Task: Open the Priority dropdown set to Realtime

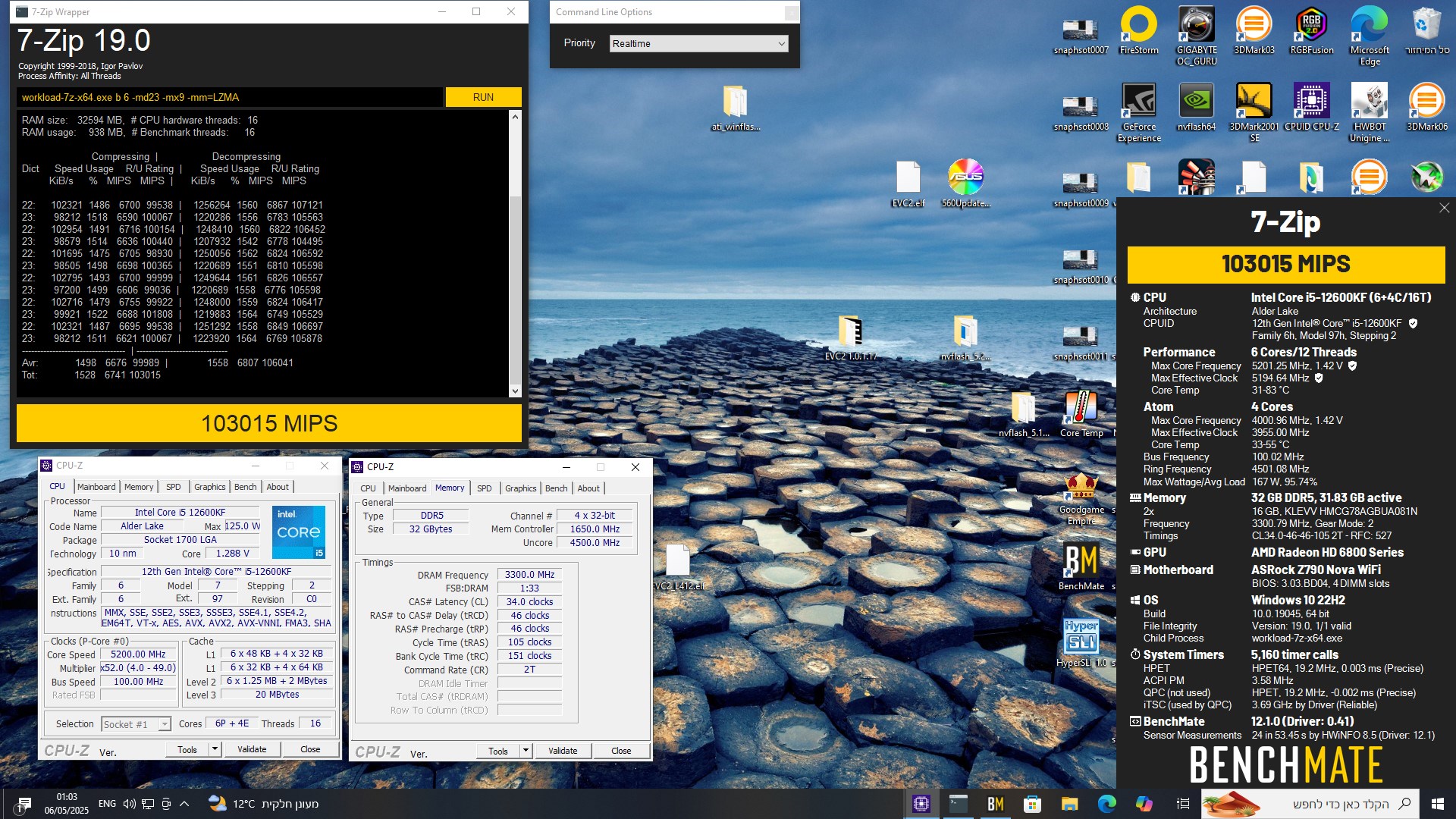Action: click(698, 43)
